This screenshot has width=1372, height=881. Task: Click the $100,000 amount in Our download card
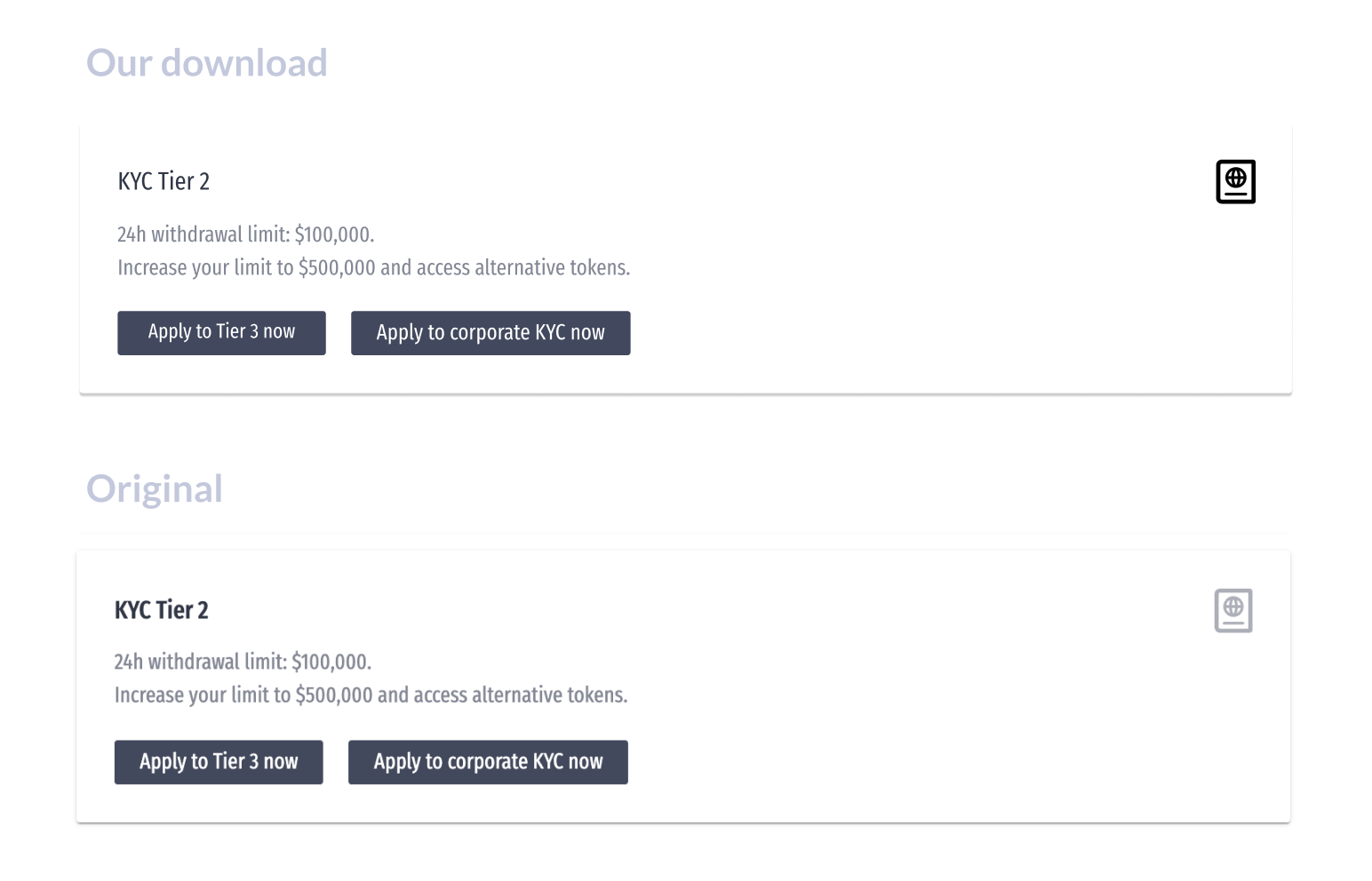(x=333, y=234)
